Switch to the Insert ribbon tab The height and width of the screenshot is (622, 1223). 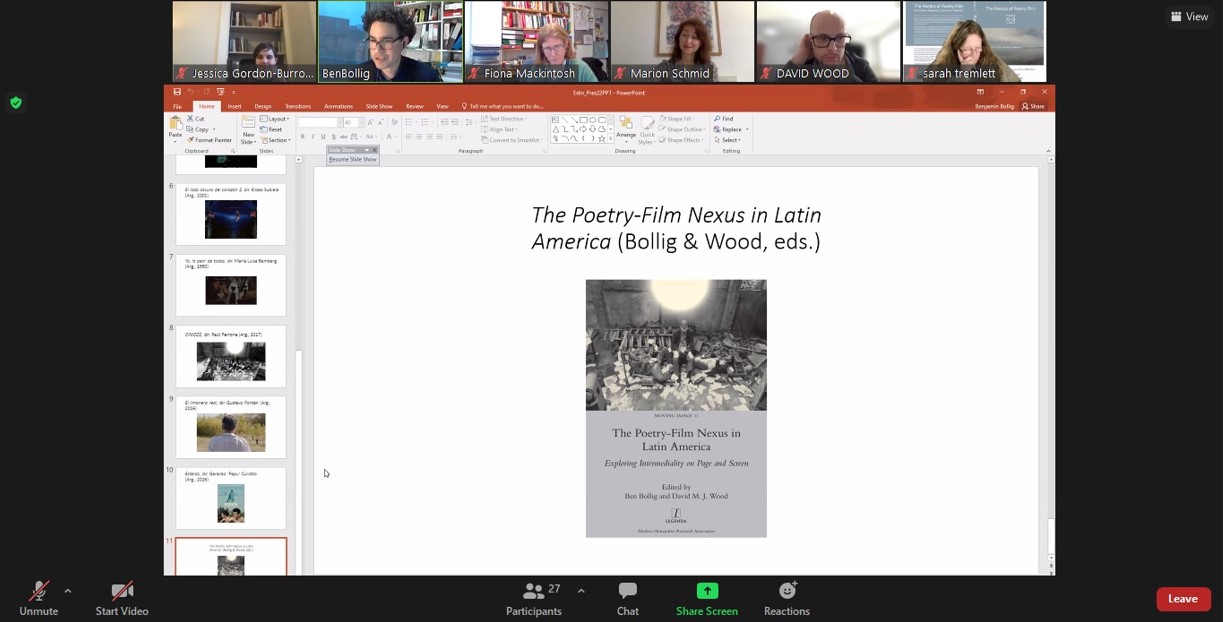234,106
